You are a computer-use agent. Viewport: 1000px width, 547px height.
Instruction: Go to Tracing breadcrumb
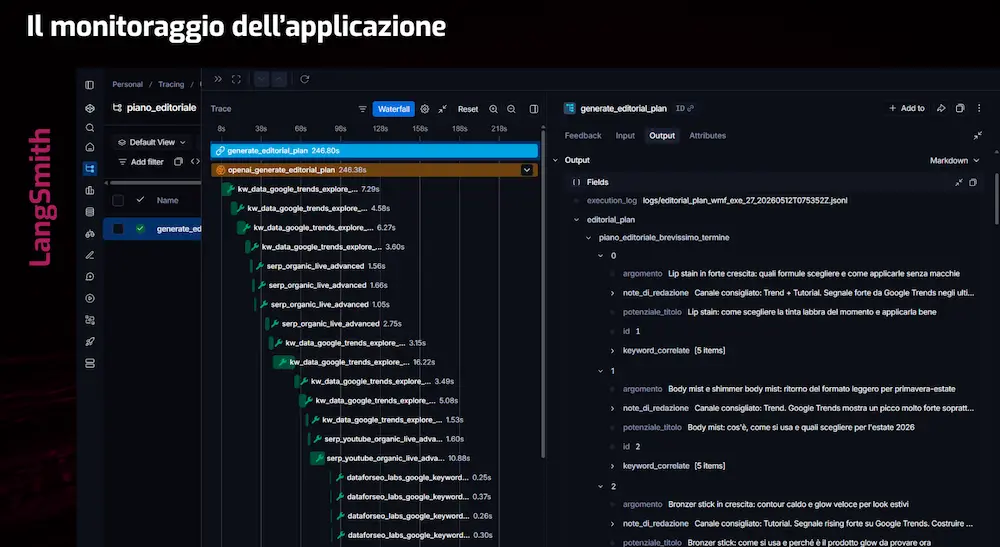tap(171, 84)
